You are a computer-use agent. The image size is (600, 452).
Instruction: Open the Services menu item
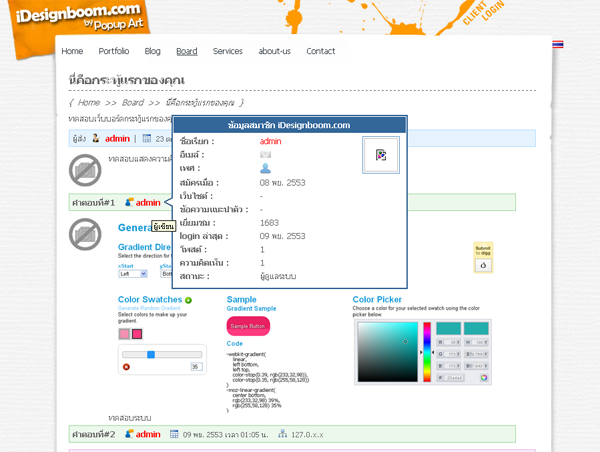click(x=228, y=51)
